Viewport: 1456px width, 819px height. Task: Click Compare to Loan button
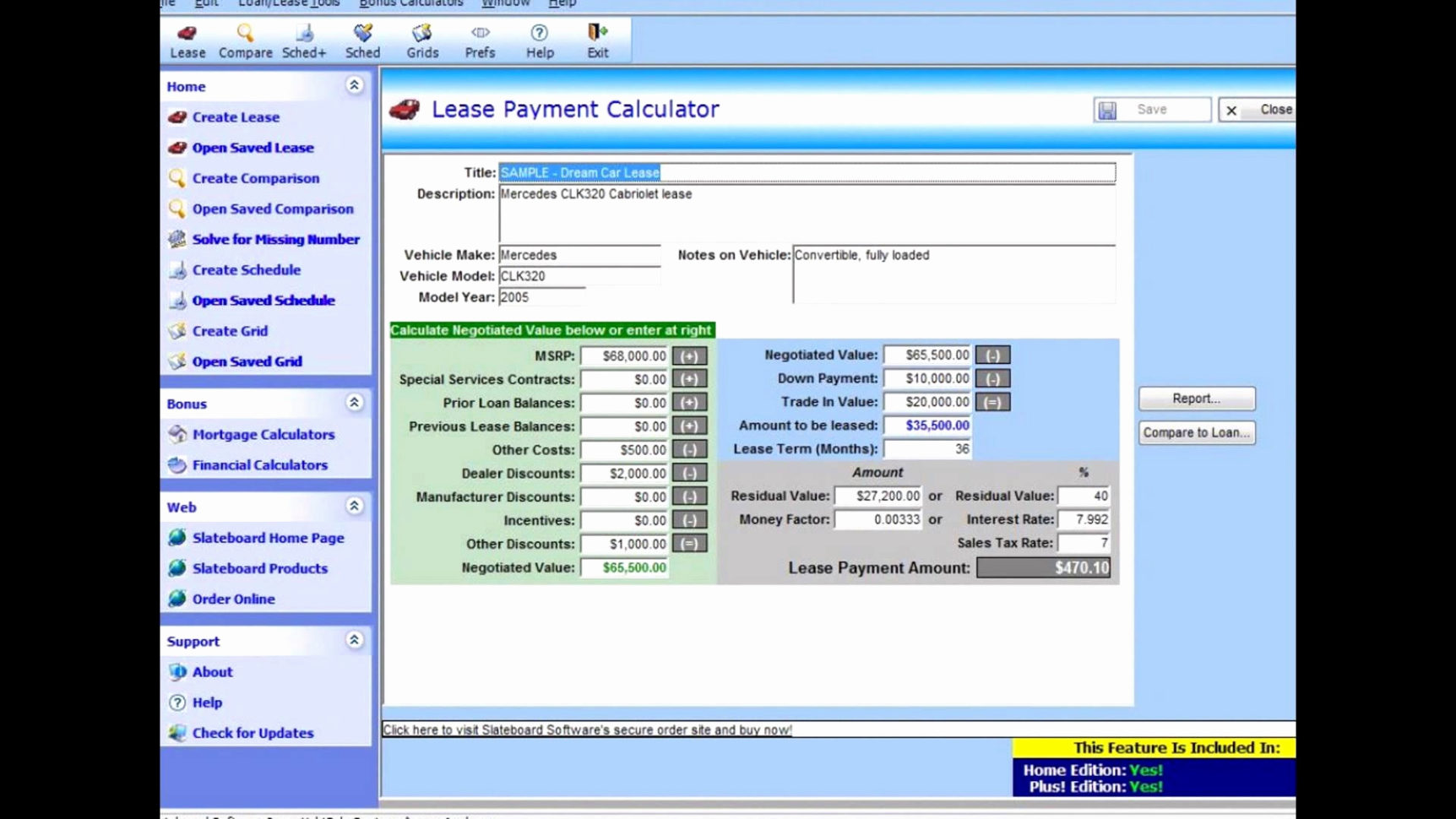[x=1197, y=432]
